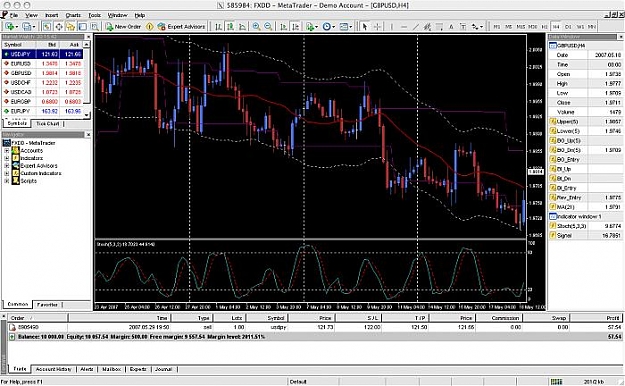The image size is (625, 386).
Task: Open the Strategy Tester toolbar icon
Action: 94,27
